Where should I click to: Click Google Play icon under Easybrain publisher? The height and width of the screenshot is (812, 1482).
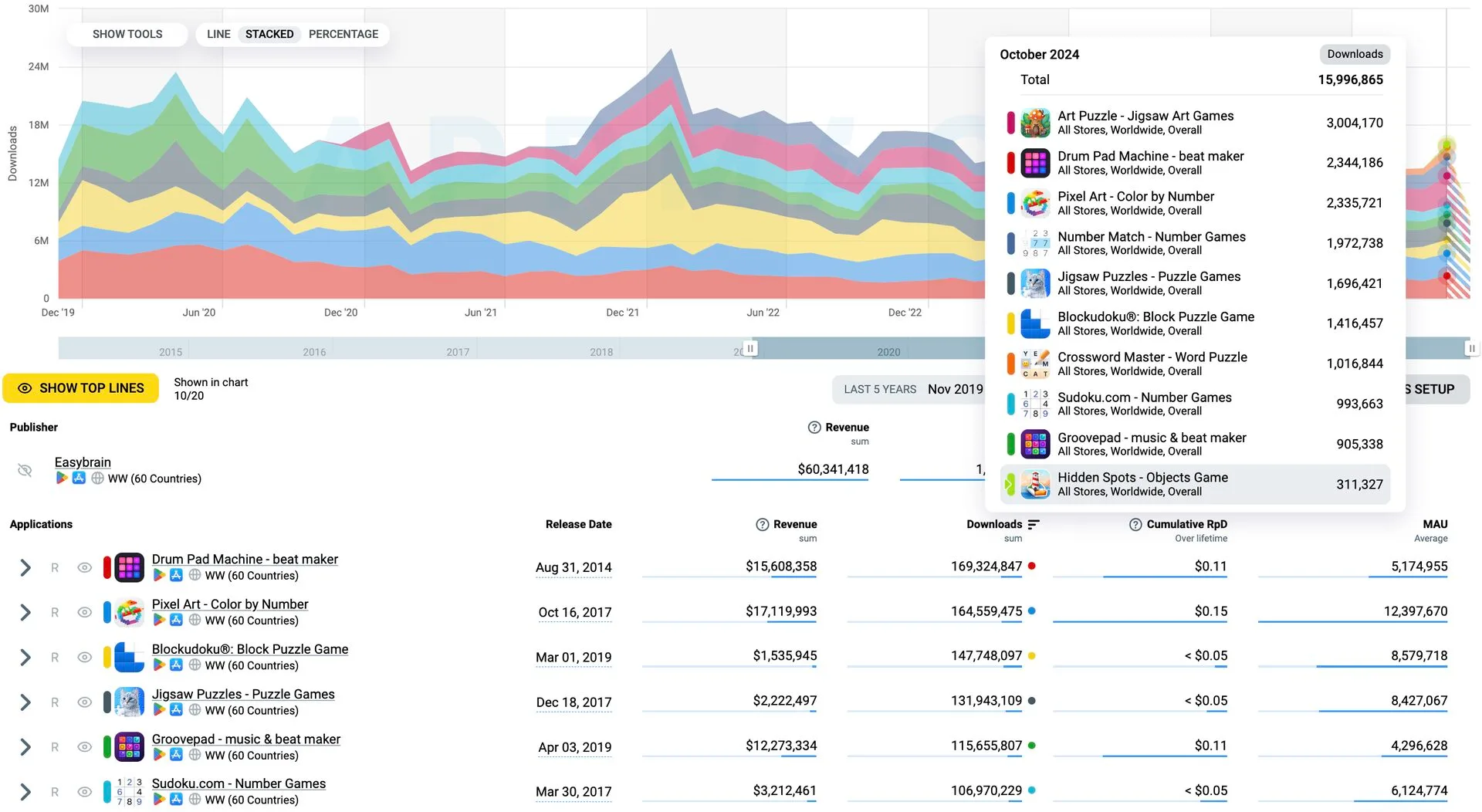[x=61, y=479]
